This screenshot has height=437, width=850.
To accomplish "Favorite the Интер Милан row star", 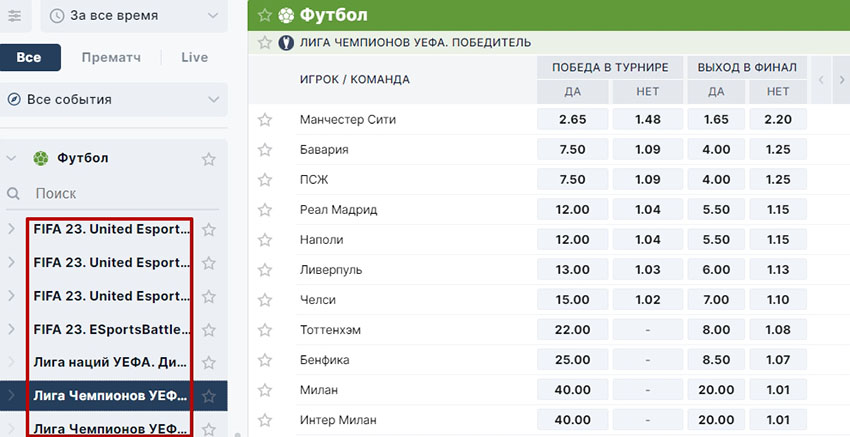I will (x=265, y=420).
